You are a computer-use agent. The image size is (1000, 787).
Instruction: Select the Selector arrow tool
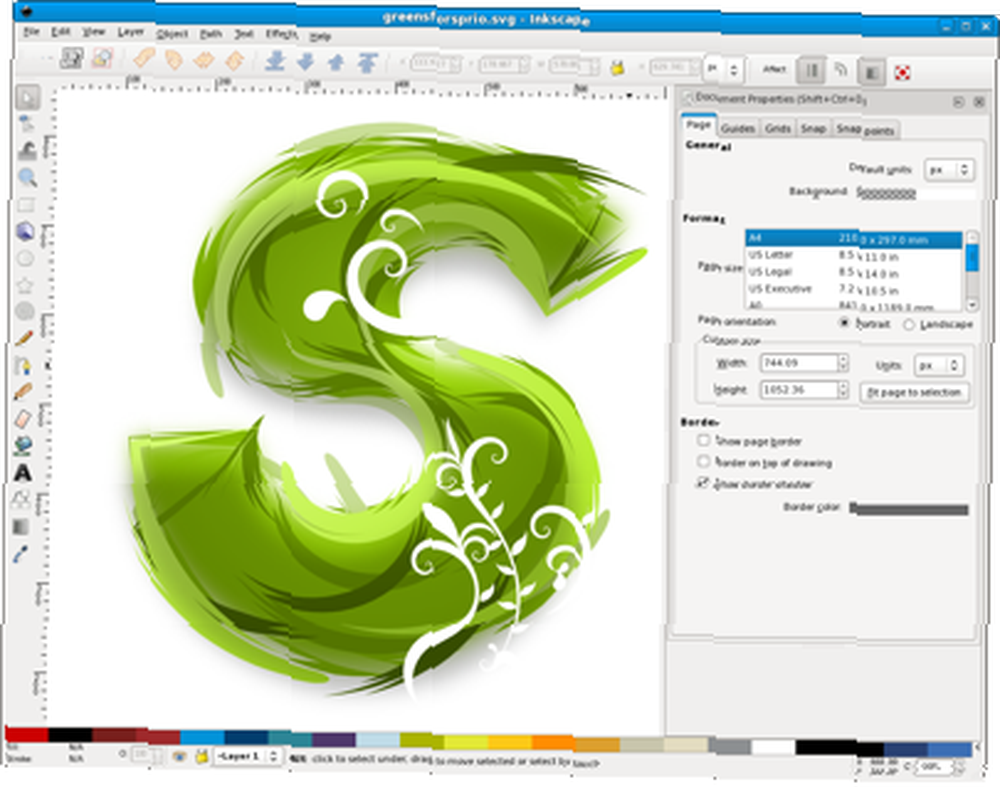27,98
